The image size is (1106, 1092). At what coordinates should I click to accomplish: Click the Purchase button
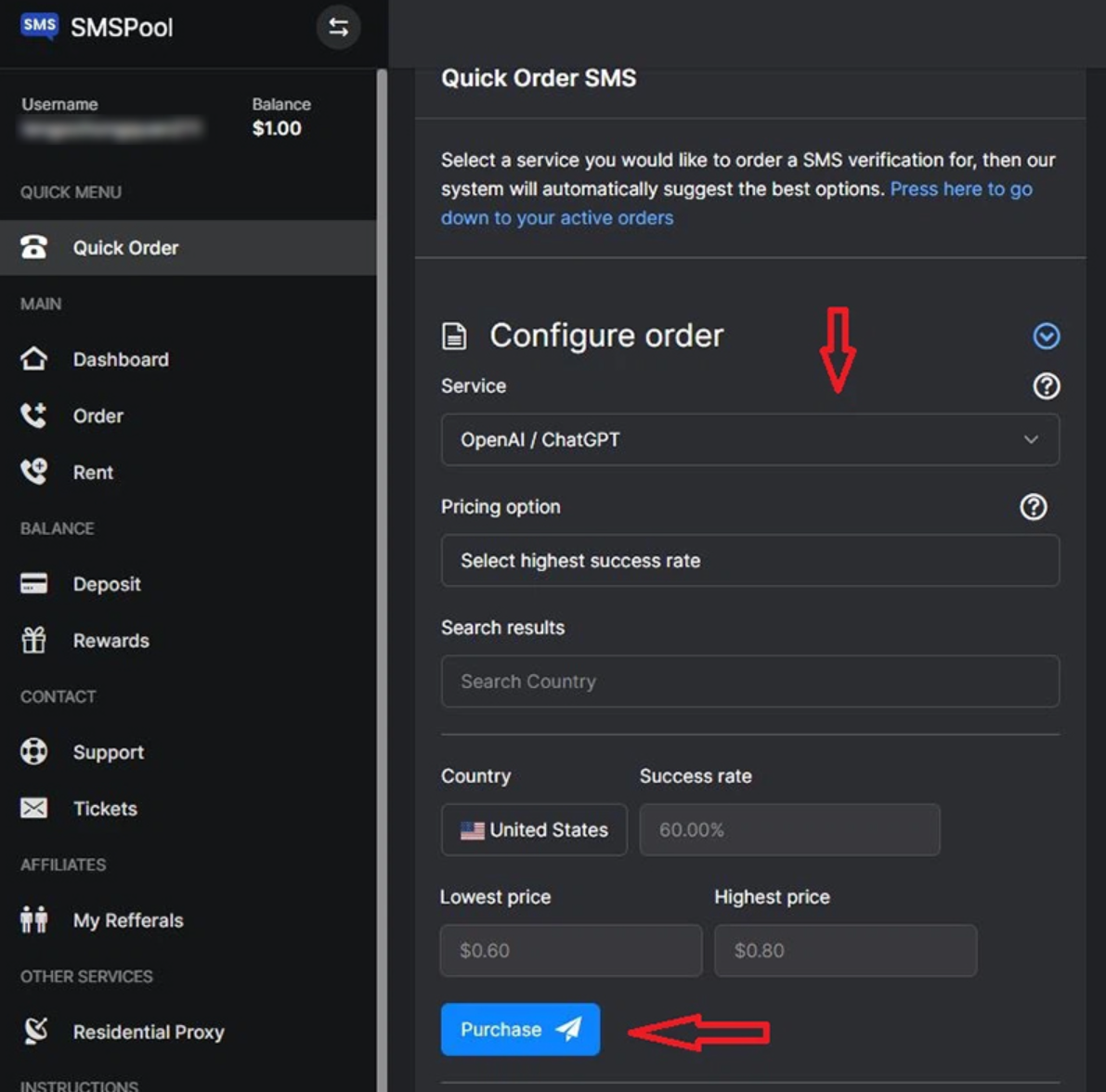[521, 1029]
